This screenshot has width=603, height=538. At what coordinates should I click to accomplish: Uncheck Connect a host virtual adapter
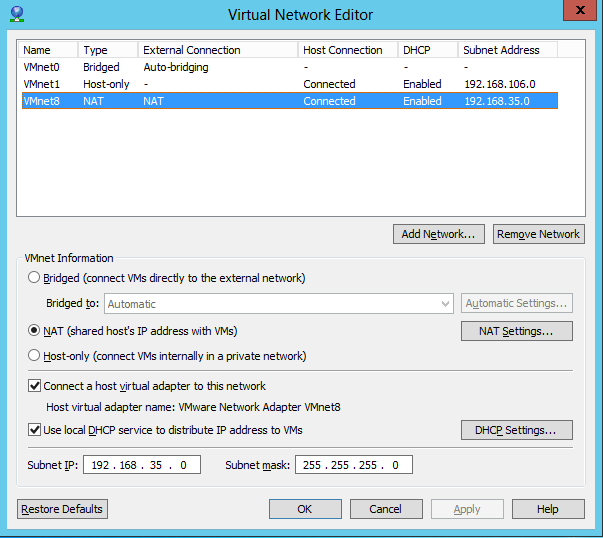pyautogui.click(x=35, y=386)
